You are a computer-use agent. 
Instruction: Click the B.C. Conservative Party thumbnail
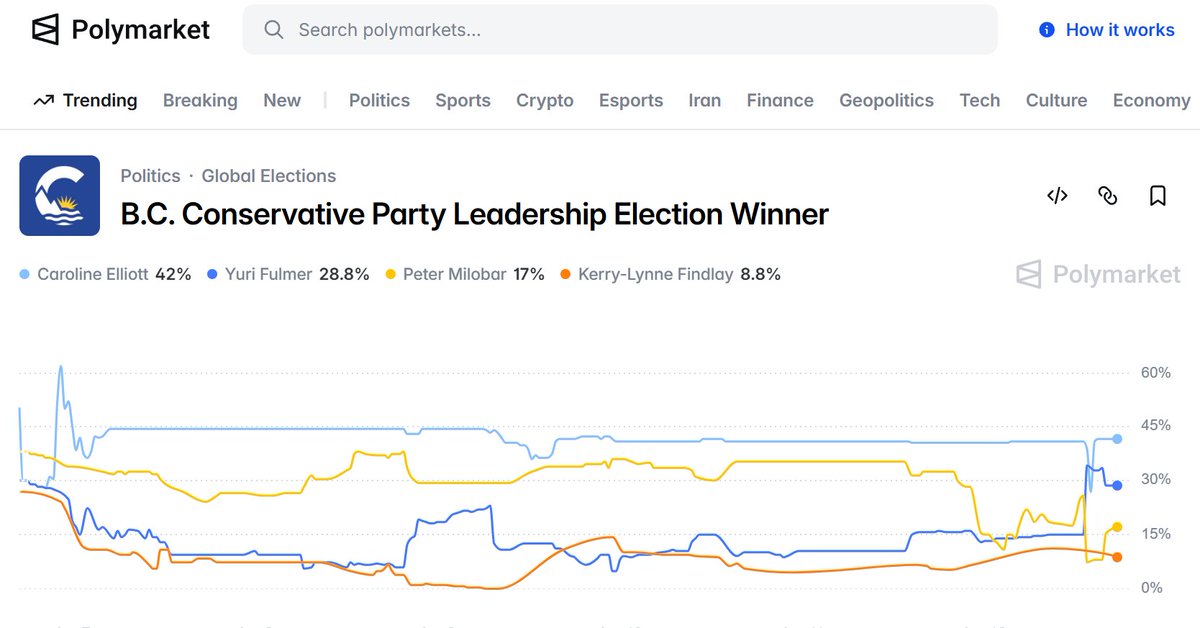[x=60, y=195]
